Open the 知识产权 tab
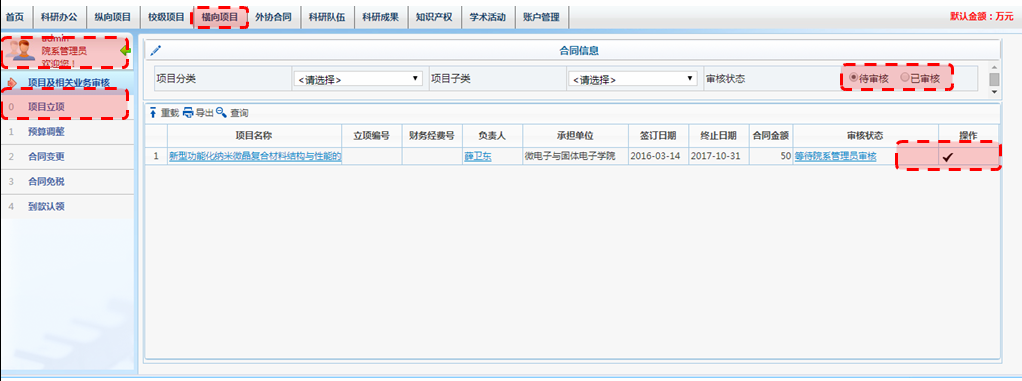The image size is (1022, 381). [434, 18]
